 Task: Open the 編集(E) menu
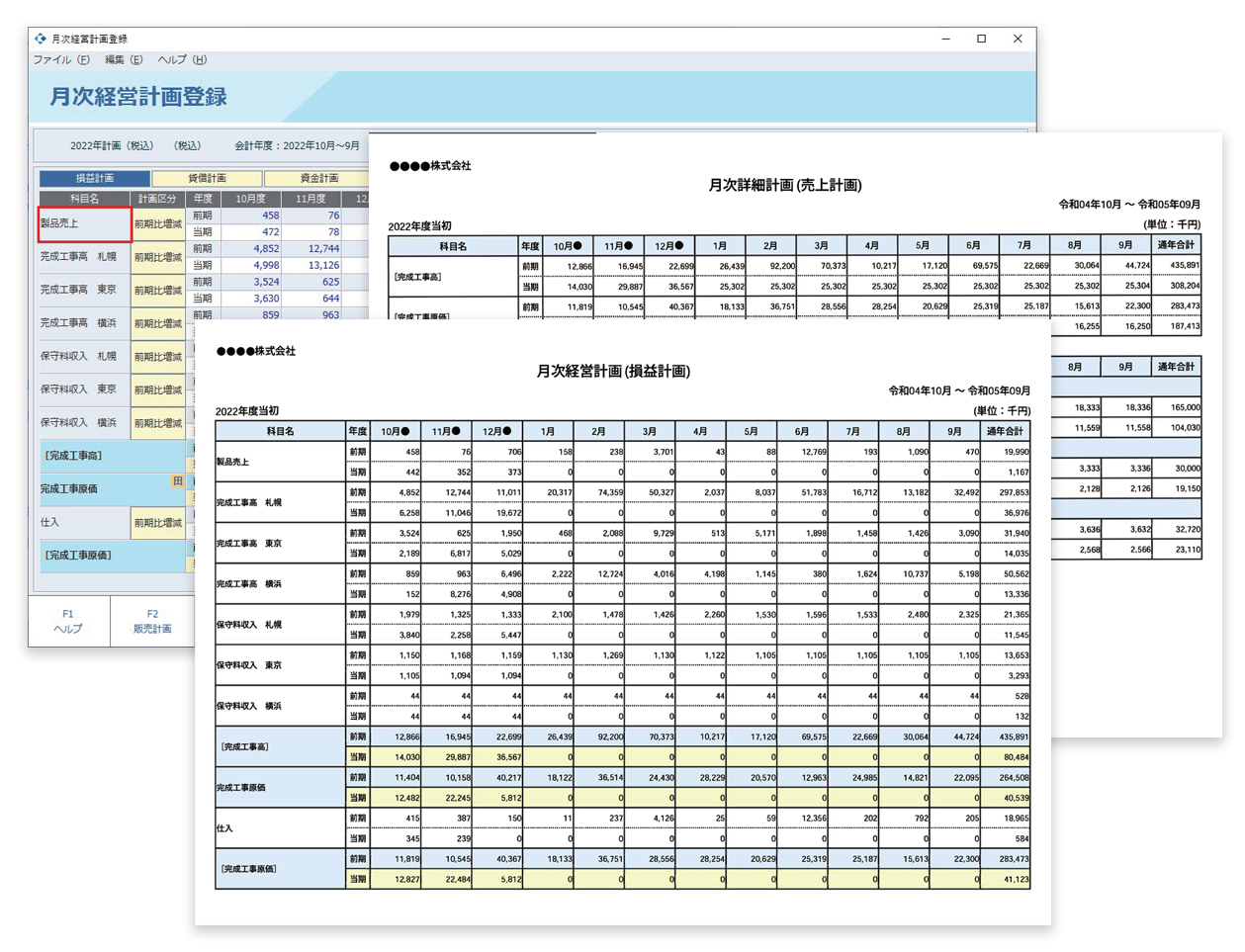pos(124,60)
